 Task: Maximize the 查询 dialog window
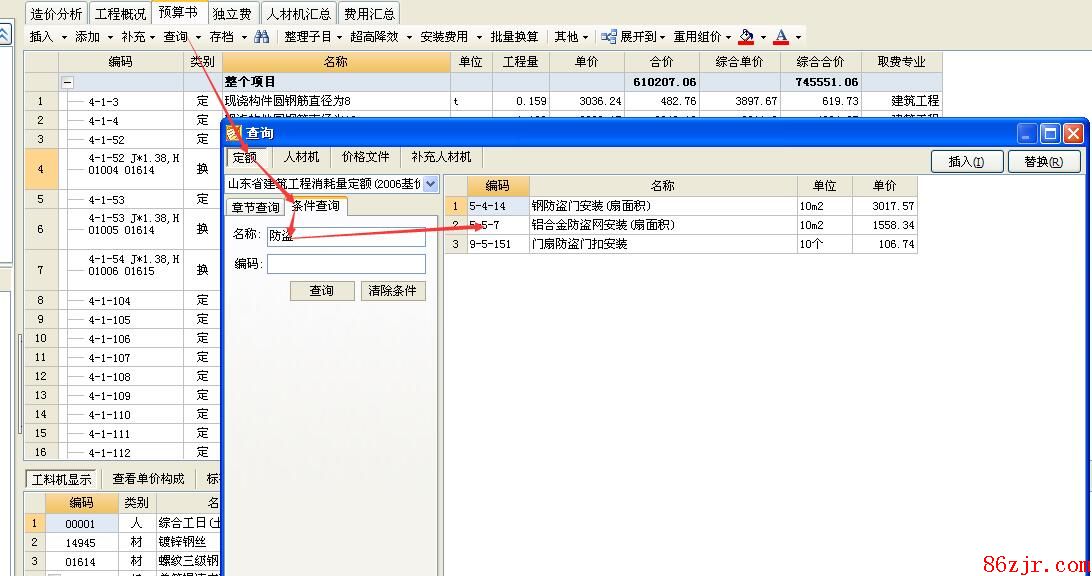pyautogui.click(x=1050, y=133)
